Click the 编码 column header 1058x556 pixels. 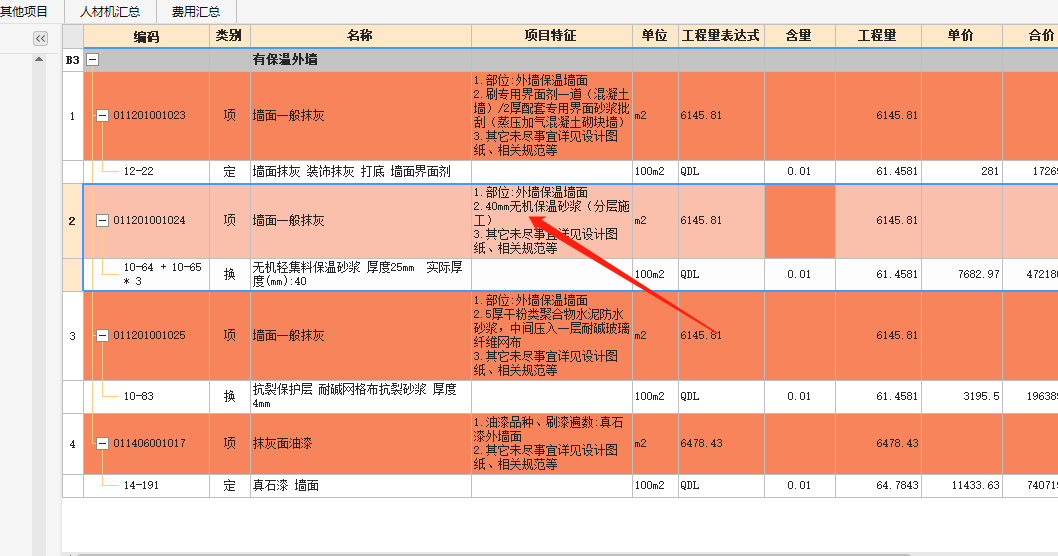tap(146, 36)
